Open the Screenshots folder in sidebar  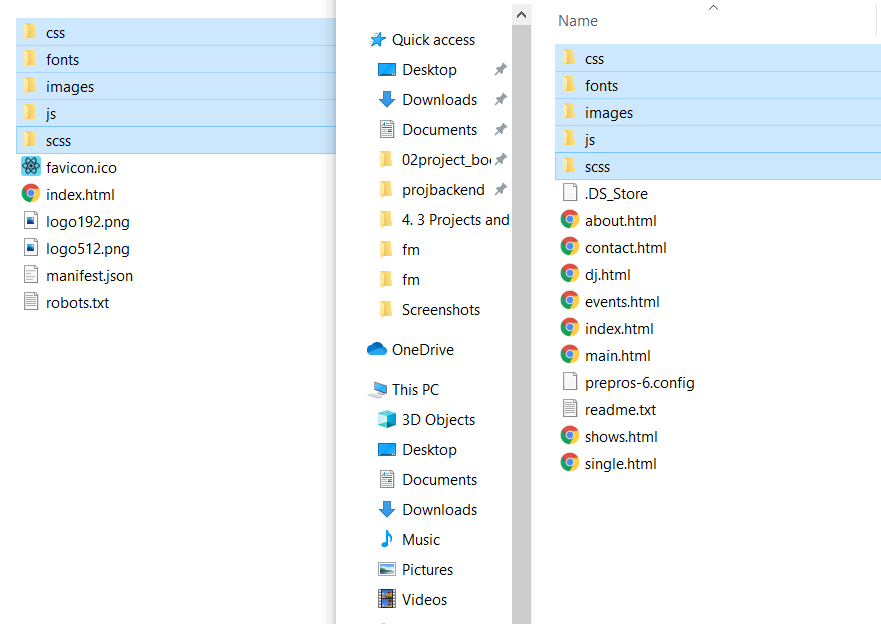point(438,310)
